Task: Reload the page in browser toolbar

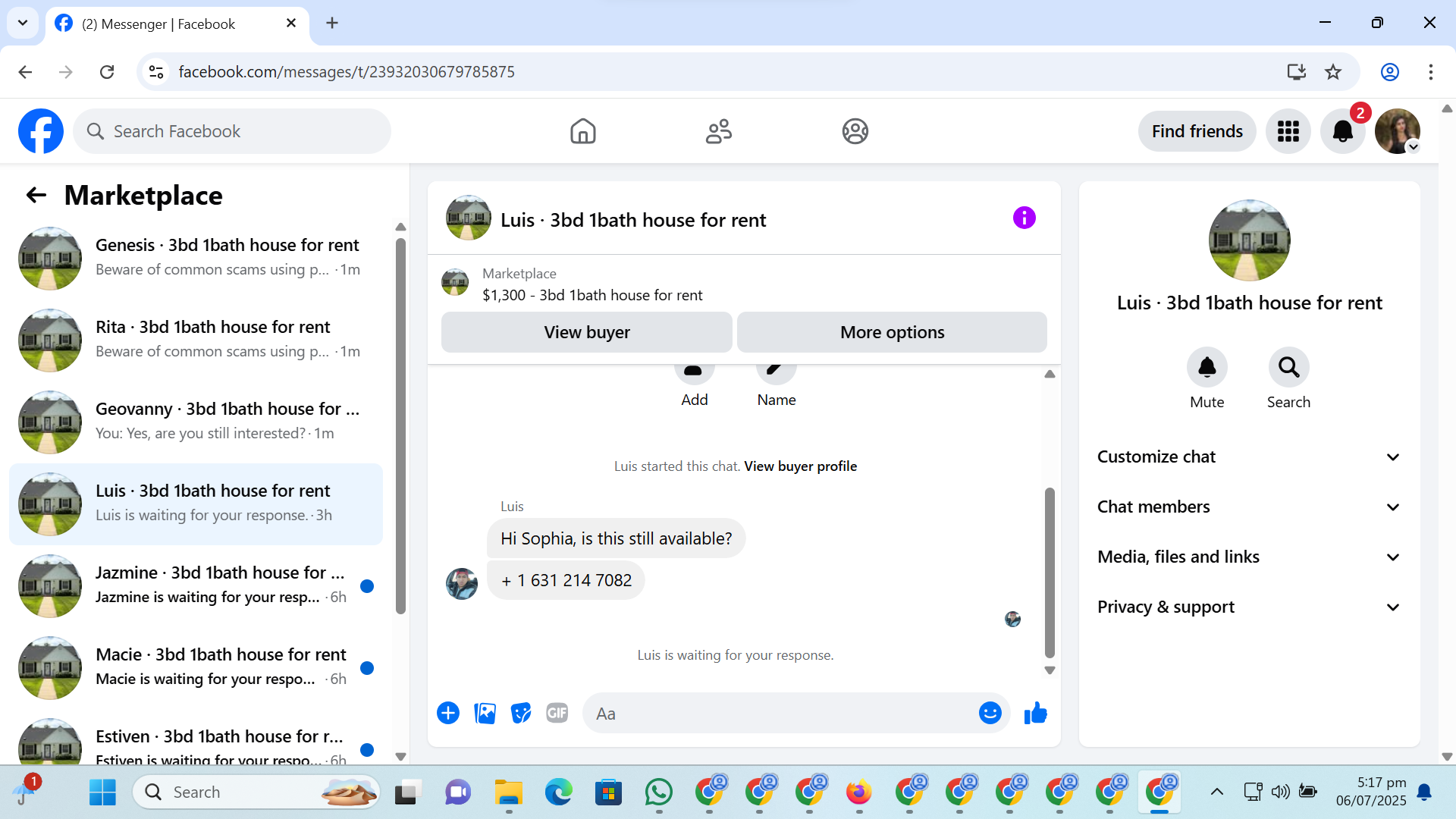Action: pyautogui.click(x=107, y=72)
